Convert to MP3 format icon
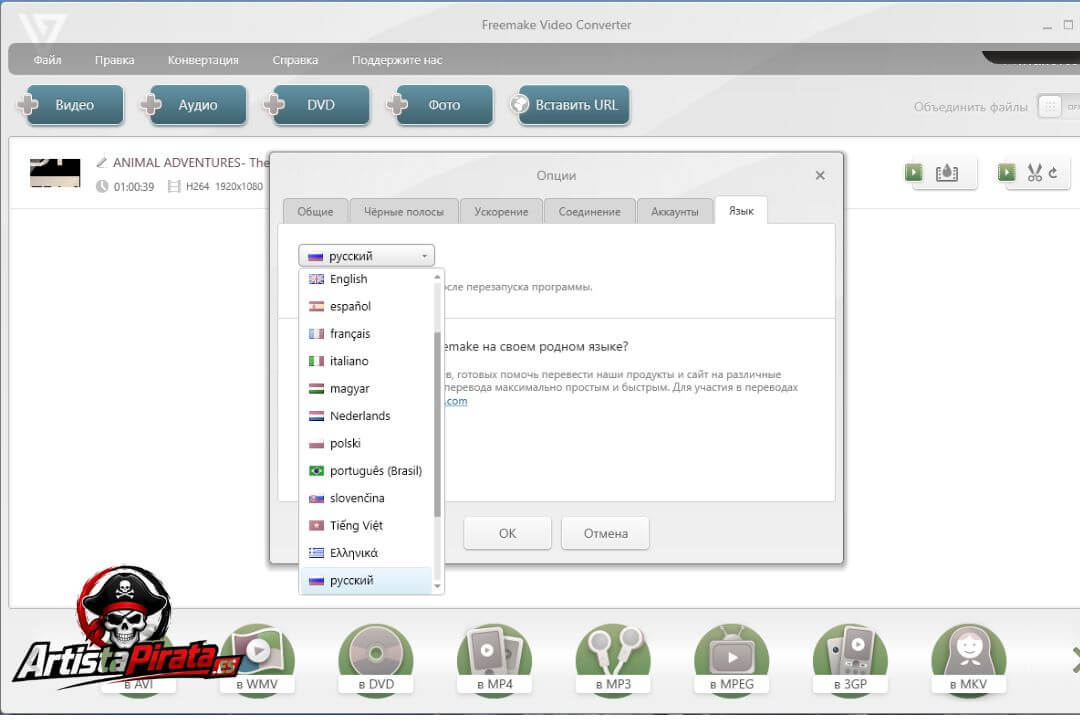The width and height of the screenshot is (1080, 720). point(613,659)
